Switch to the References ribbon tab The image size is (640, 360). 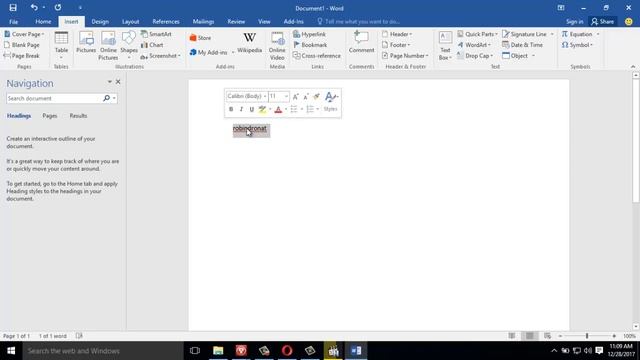point(166,22)
